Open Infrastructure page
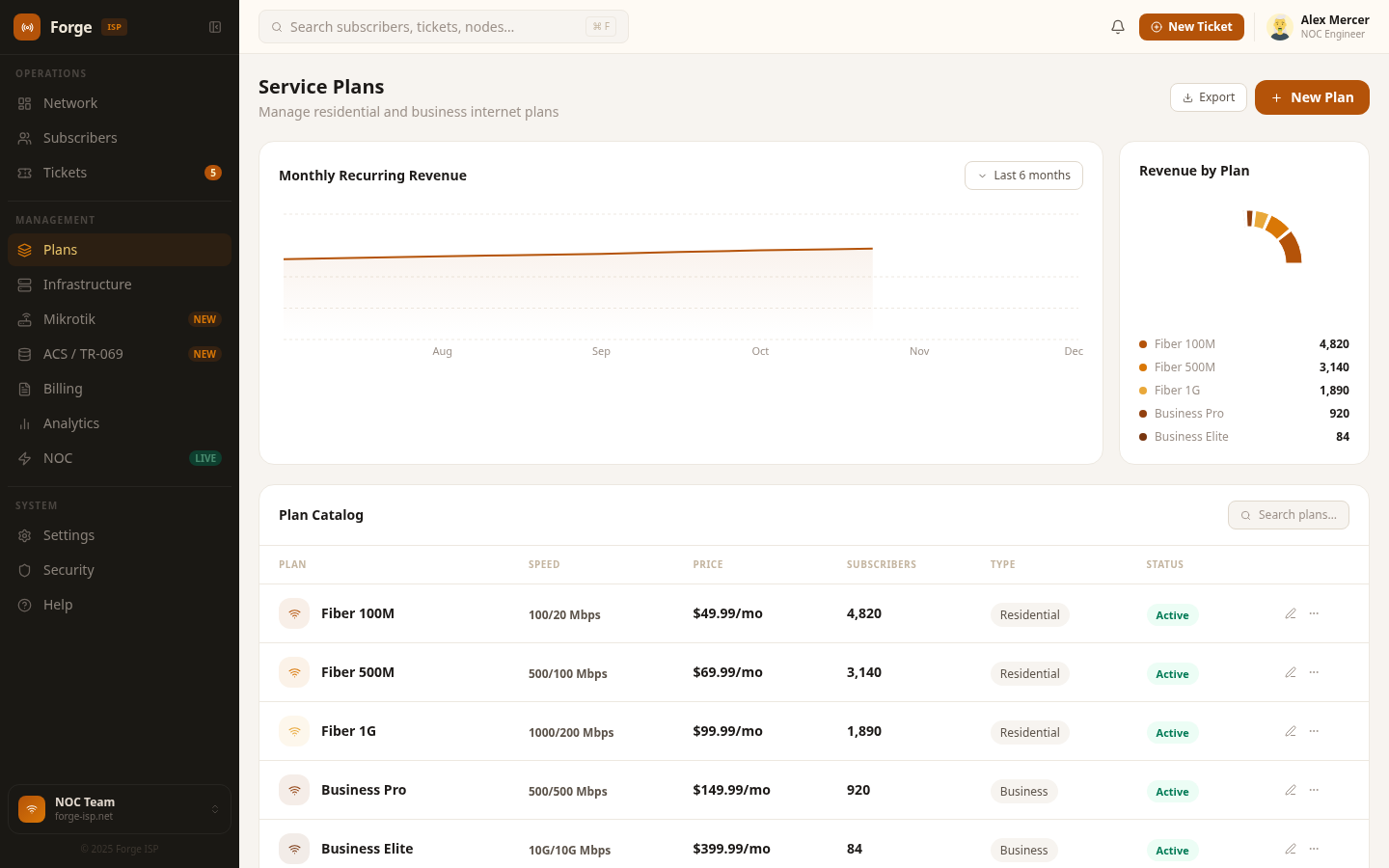Screen dimensions: 1389x868 coord(120,285)
